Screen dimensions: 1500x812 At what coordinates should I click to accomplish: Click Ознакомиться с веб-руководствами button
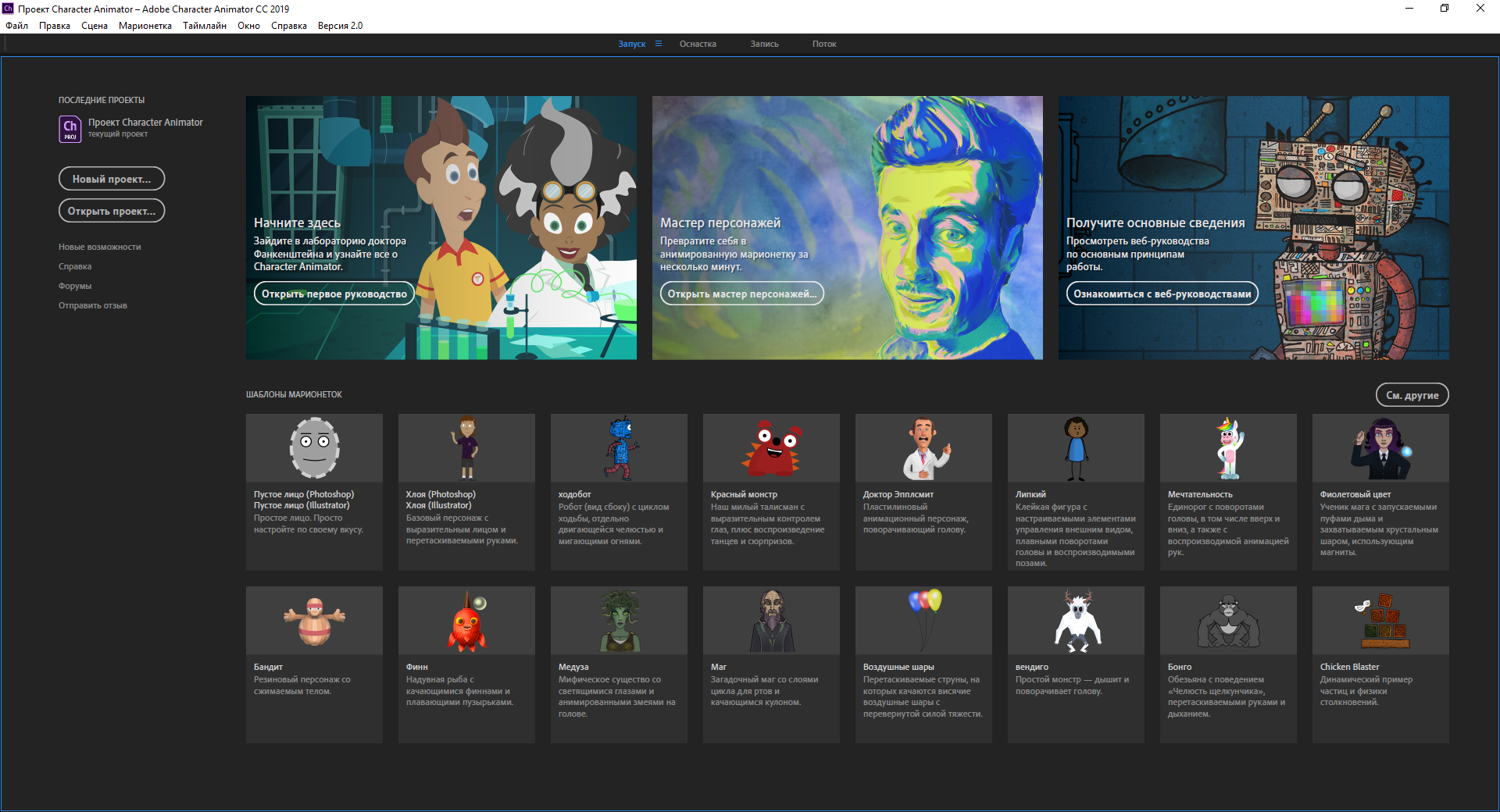1162,294
